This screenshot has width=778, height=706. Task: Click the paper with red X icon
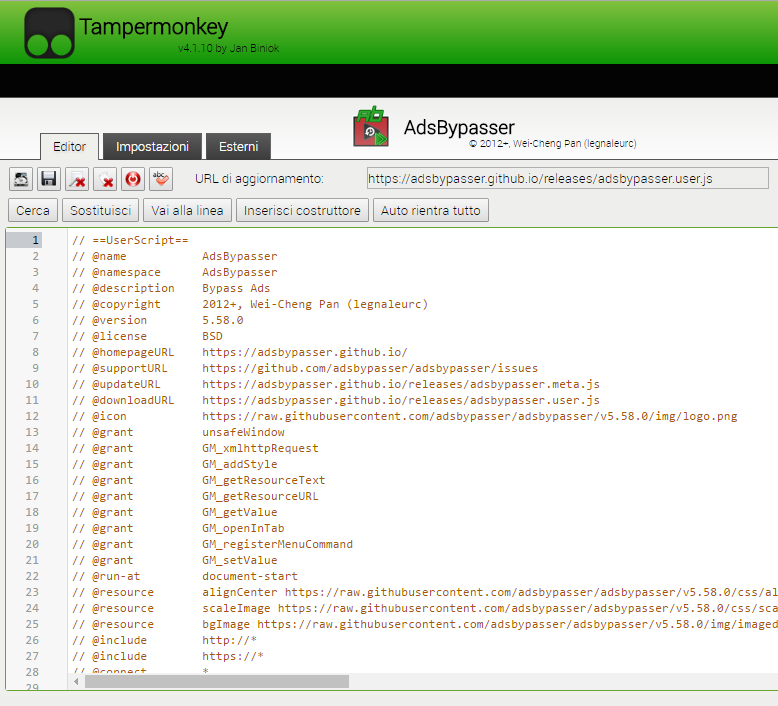105,179
